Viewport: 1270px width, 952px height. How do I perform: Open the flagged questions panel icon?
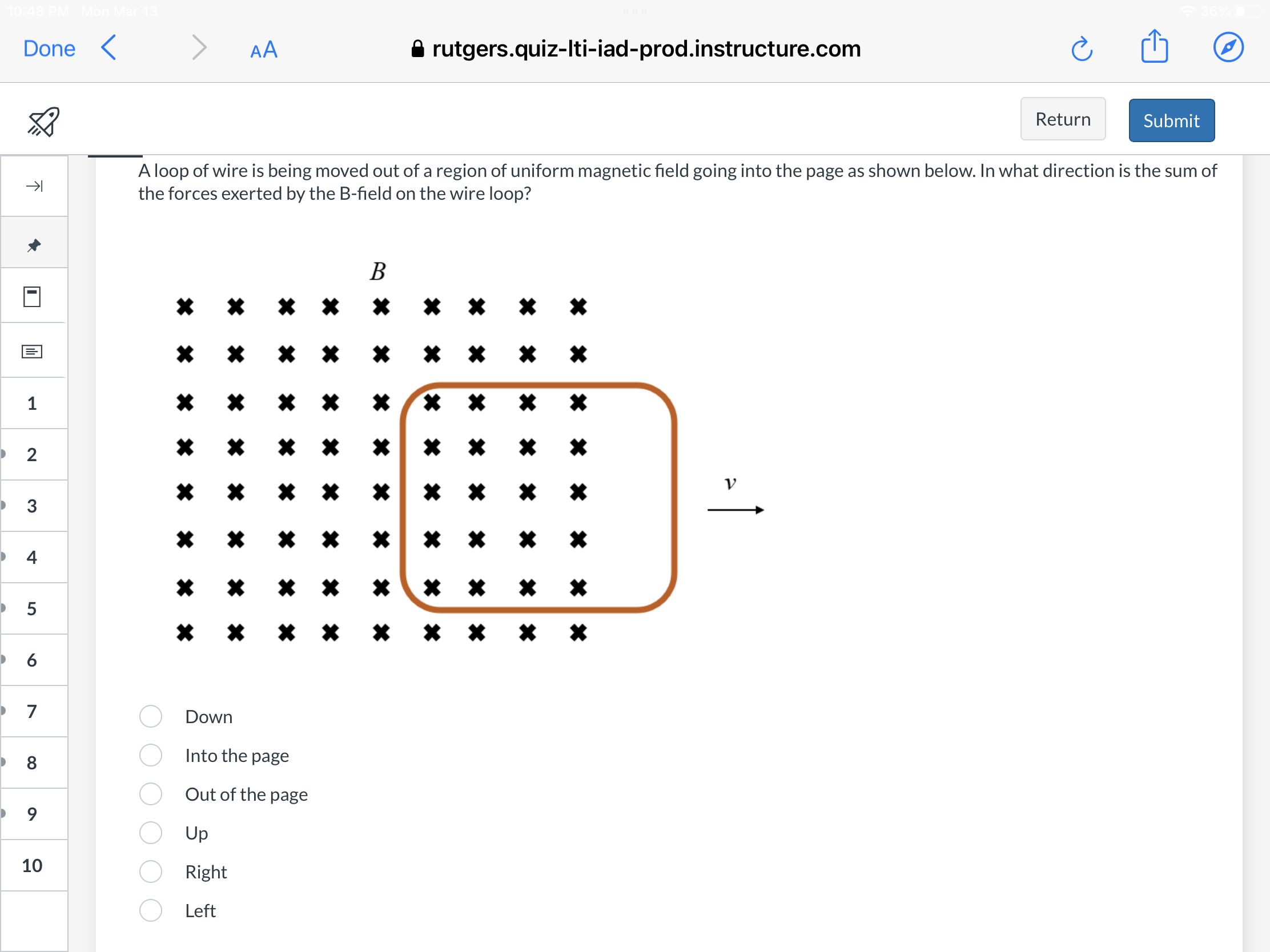point(31,296)
